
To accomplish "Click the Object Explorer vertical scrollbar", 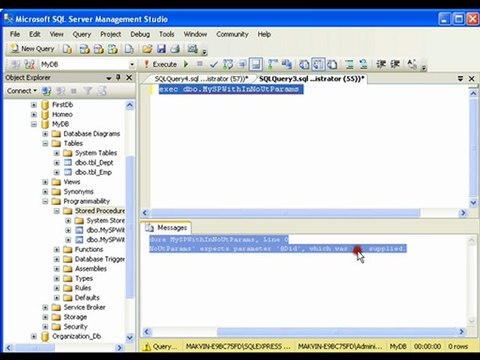I will tap(130, 227).
